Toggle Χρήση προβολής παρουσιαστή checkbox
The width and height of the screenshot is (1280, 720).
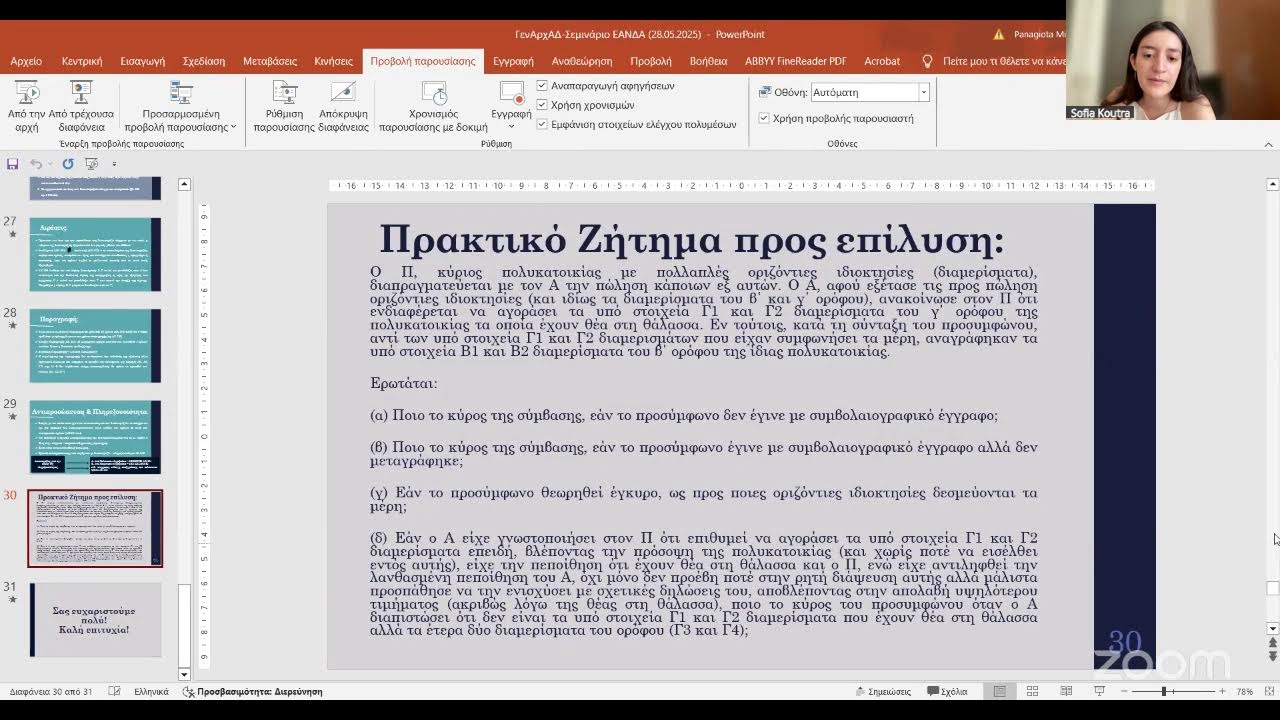click(x=764, y=118)
